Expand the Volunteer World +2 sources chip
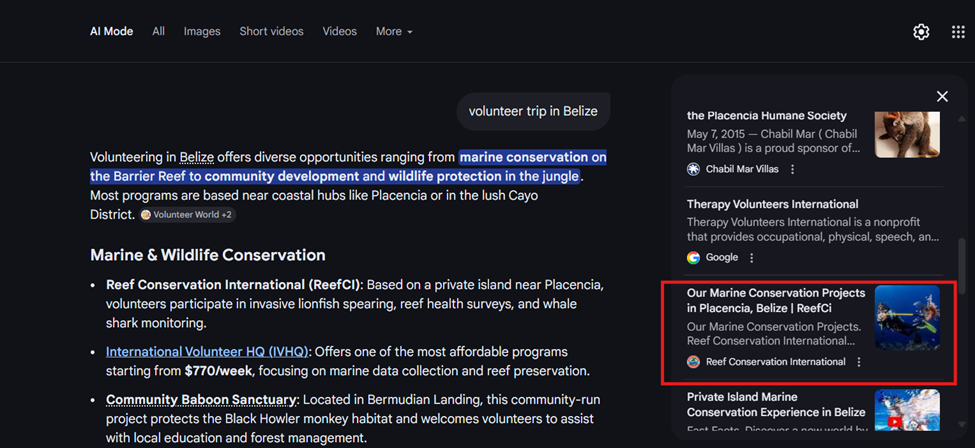 tap(187, 215)
